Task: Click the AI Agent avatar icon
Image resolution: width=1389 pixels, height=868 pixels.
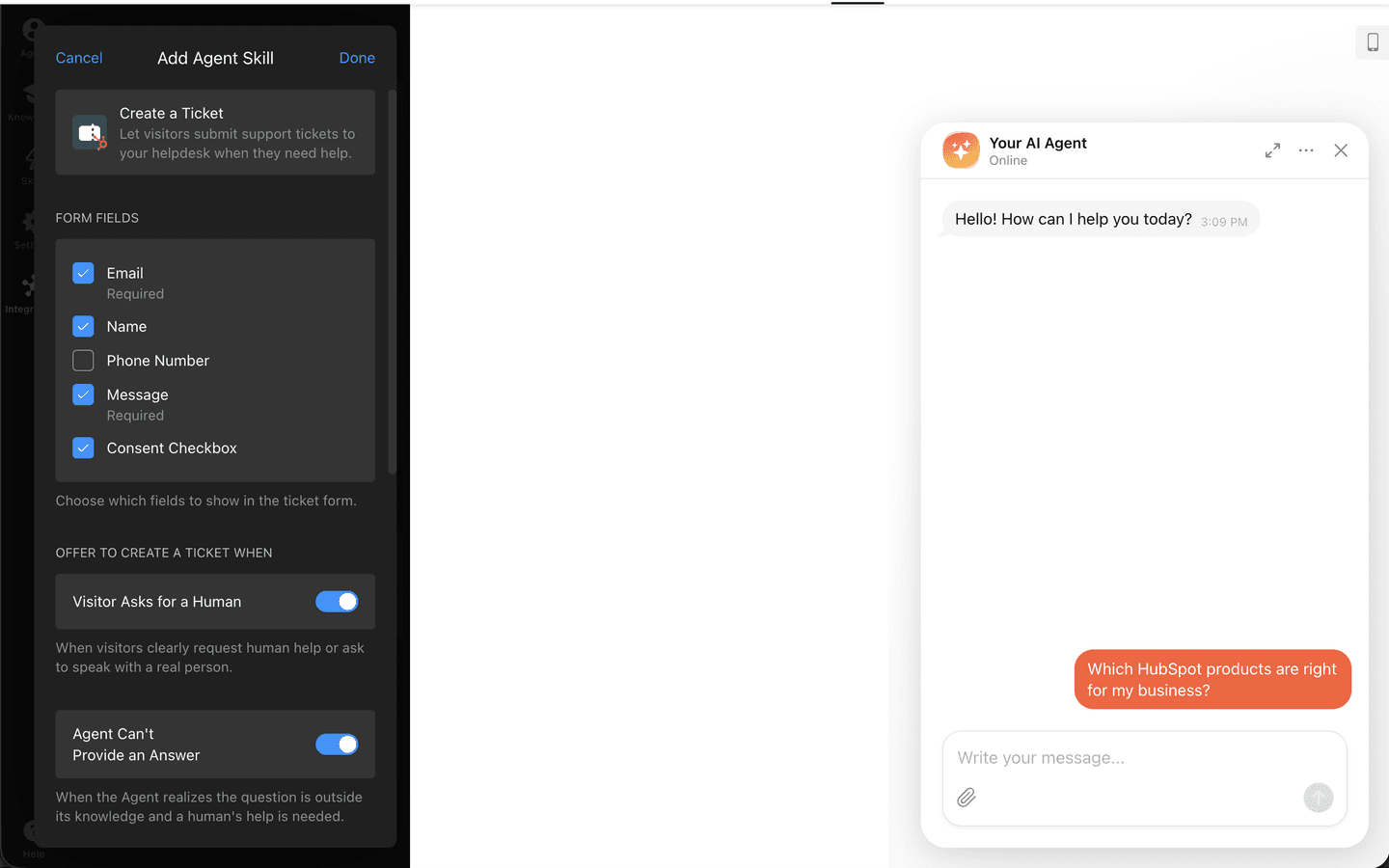Action: tap(961, 150)
